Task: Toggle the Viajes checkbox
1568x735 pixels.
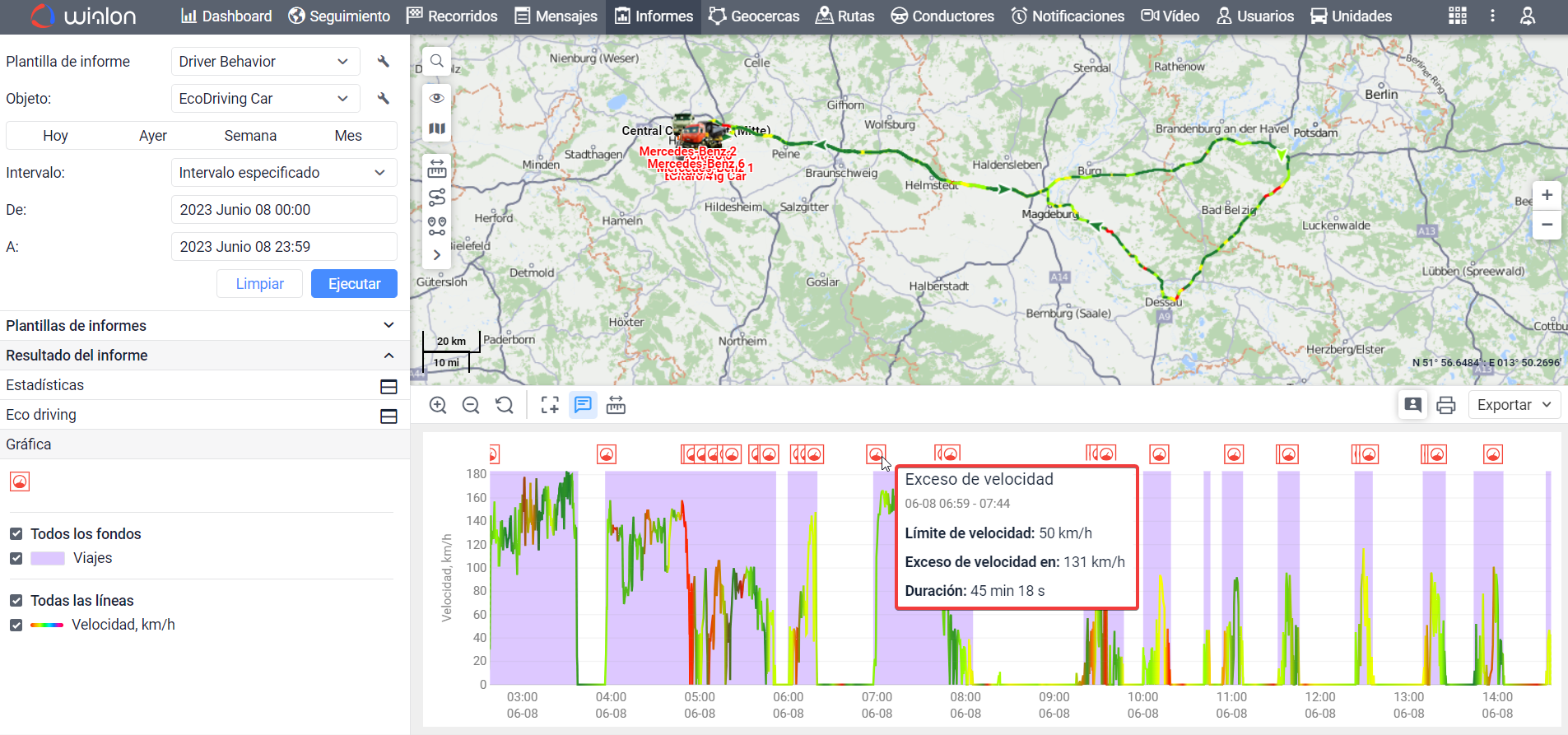Action: coord(16,558)
